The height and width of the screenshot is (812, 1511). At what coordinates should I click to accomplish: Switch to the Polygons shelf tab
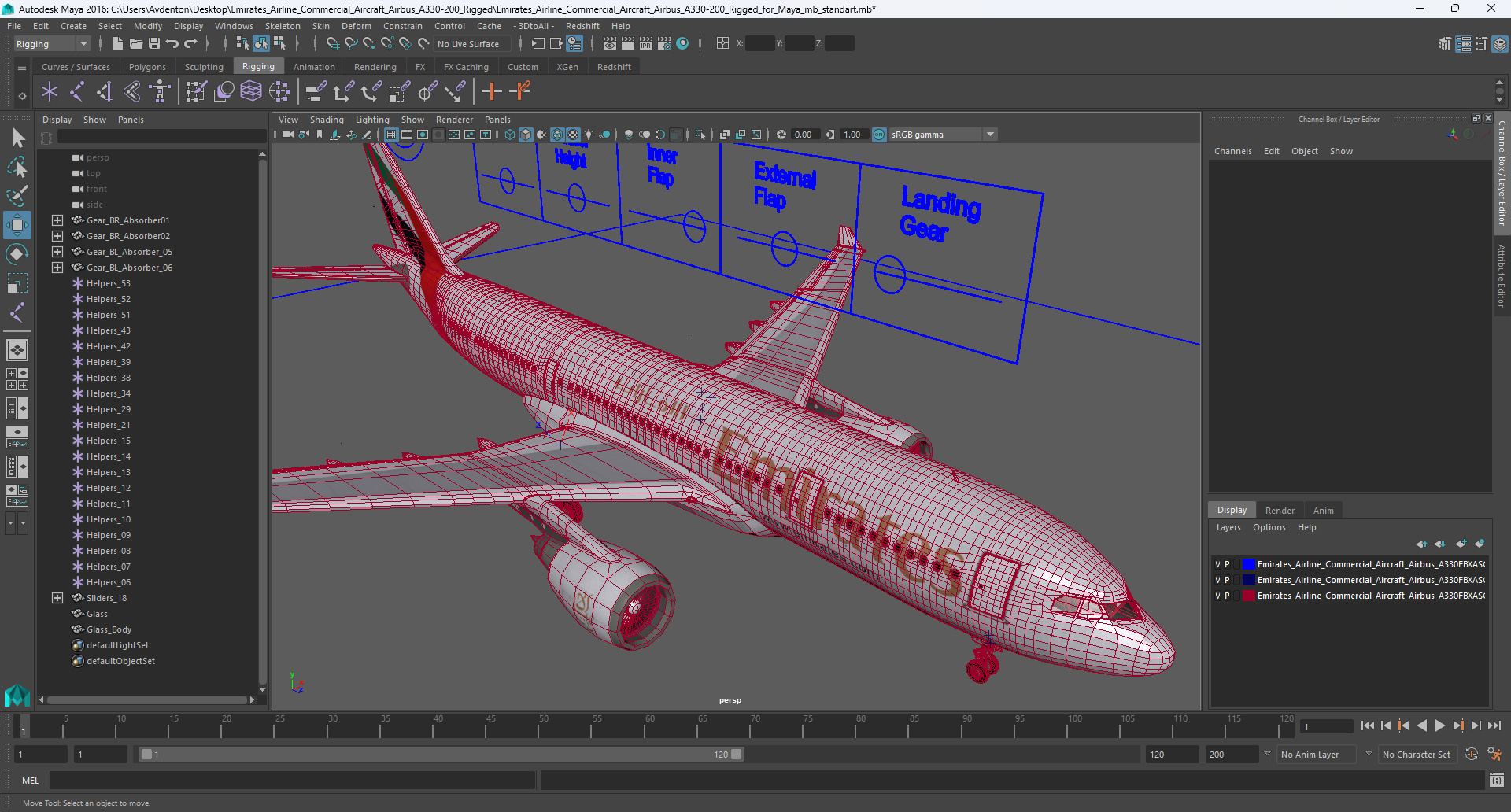147,67
